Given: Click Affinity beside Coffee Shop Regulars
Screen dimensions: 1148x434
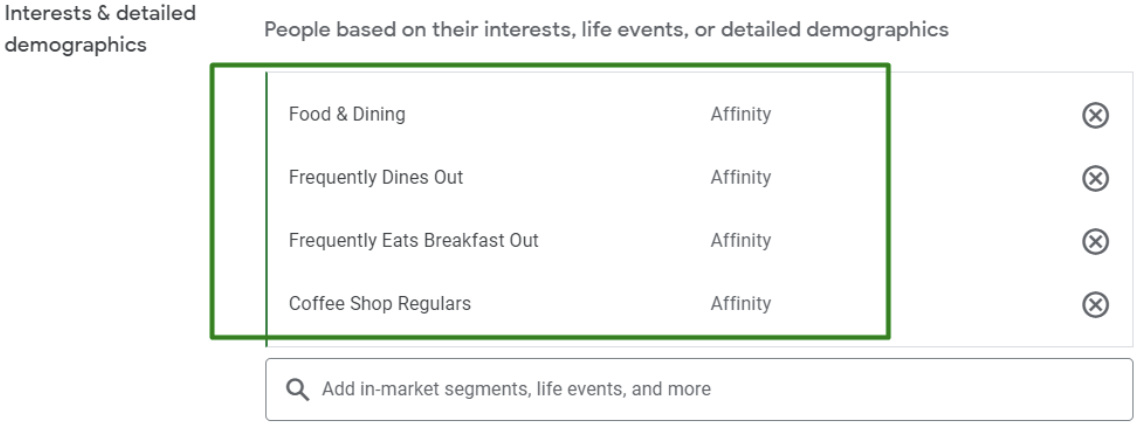Looking at the screenshot, I should pyautogui.click(x=740, y=304).
